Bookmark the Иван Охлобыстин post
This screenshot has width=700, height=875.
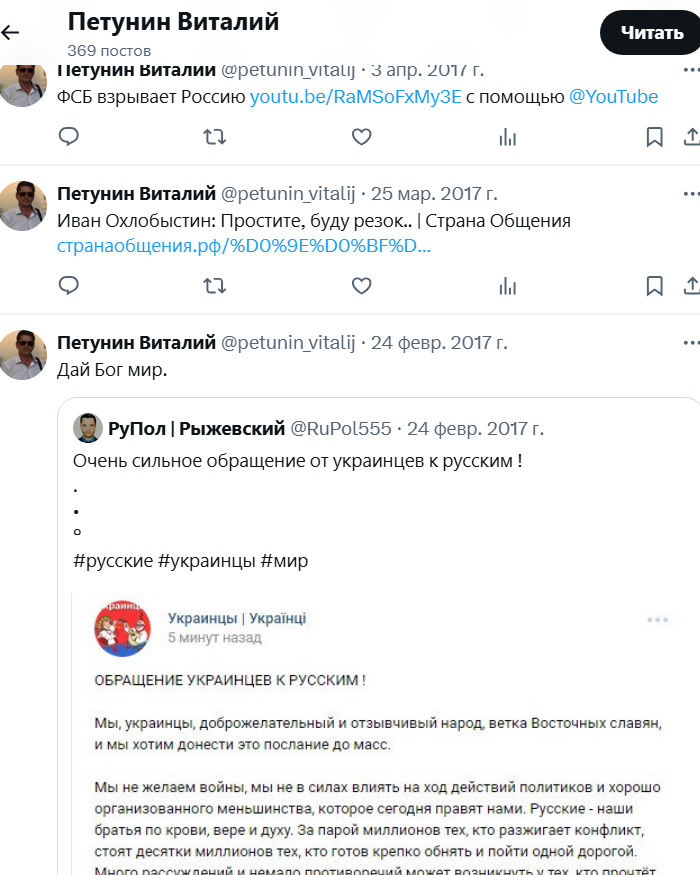coord(654,286)
